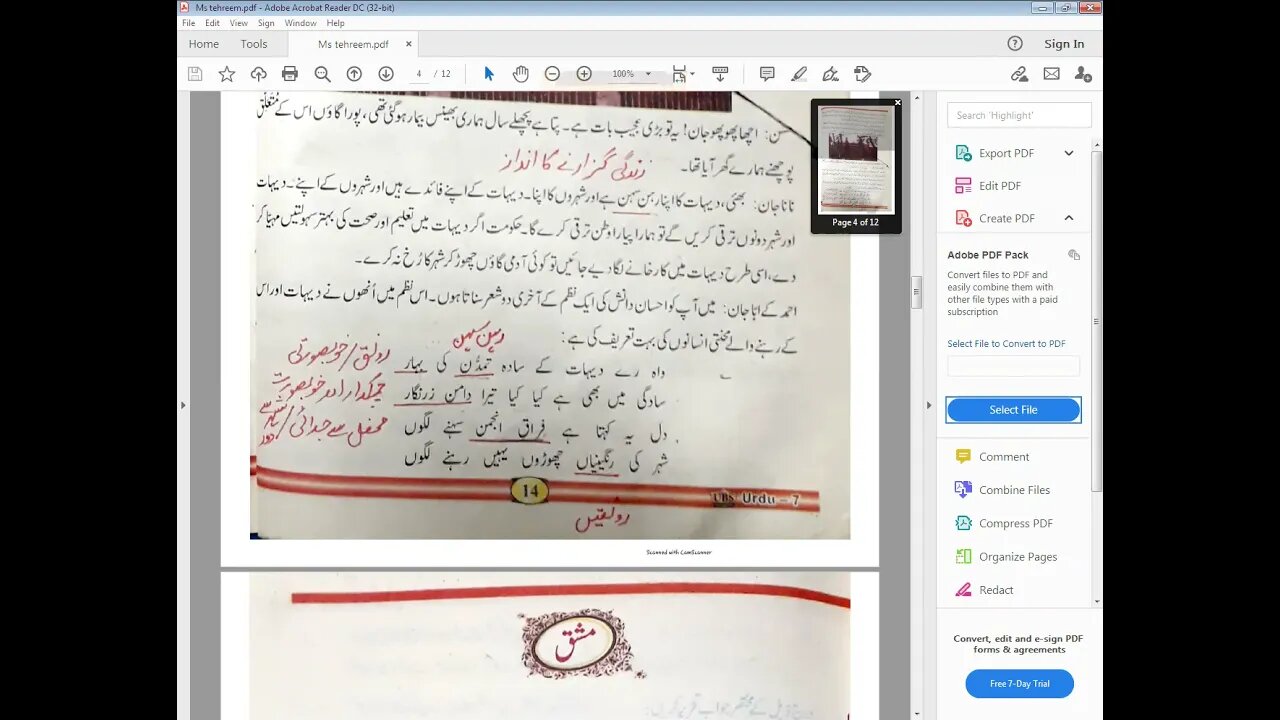Click the Page 4 of 12 thumbnail preview
Viewport: 1280px width, 720px height.
tap(856, 160)
